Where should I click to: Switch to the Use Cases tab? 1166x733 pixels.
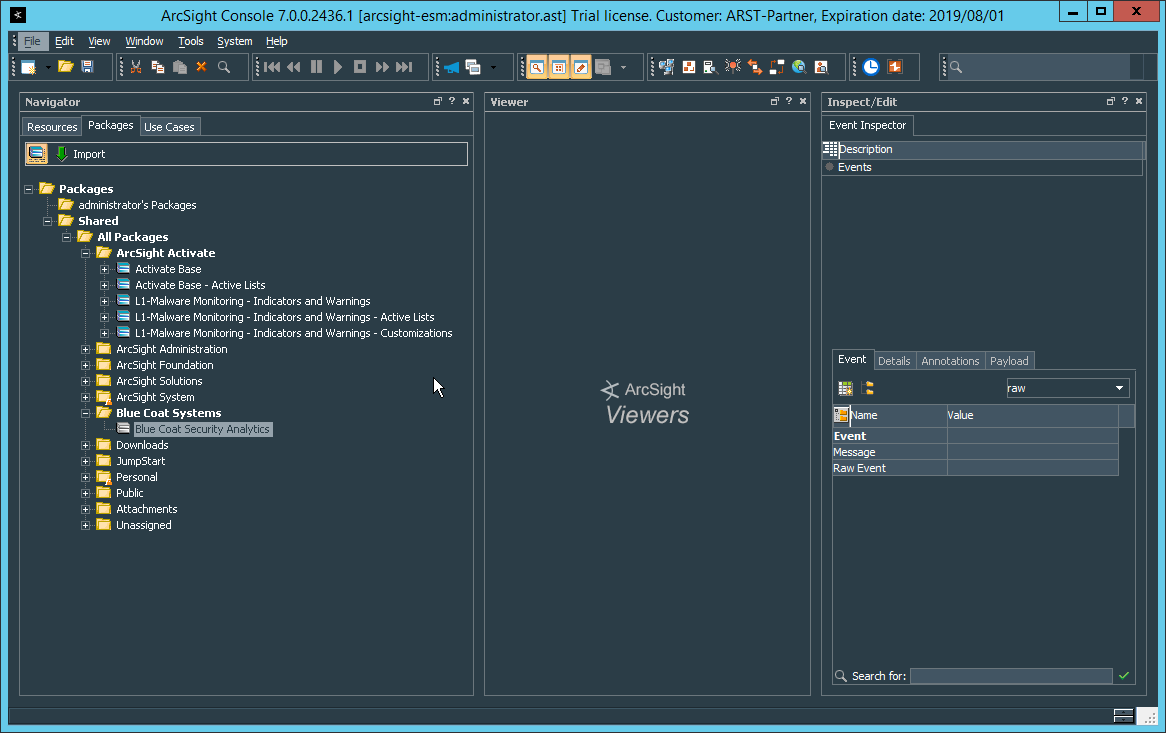click(169, 127)
